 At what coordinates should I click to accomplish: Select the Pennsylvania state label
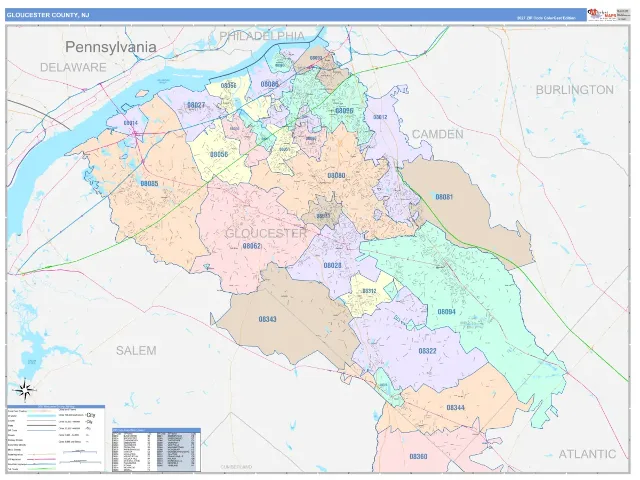(x=111, y=47)
